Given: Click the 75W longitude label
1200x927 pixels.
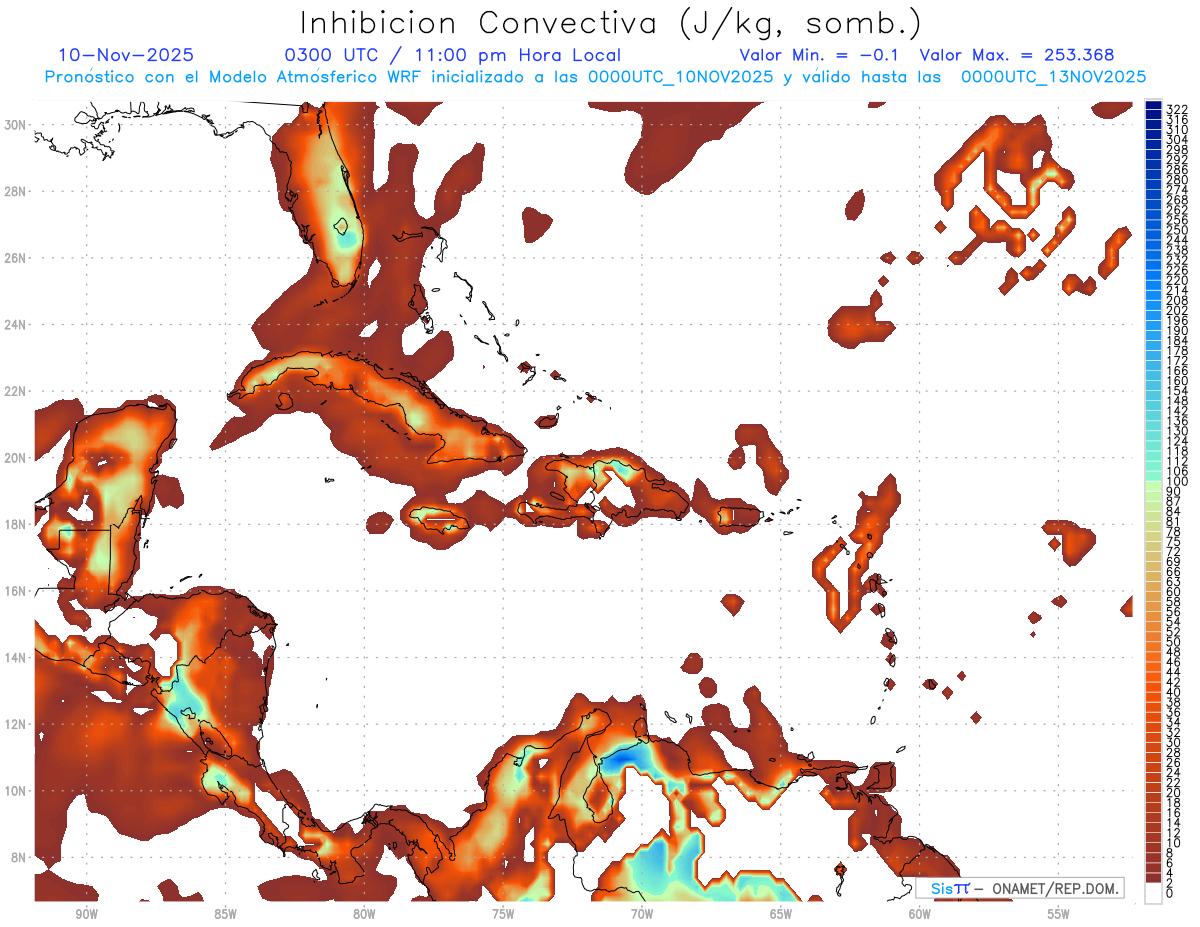Looking at the screenshot, I should coord(503,914).
